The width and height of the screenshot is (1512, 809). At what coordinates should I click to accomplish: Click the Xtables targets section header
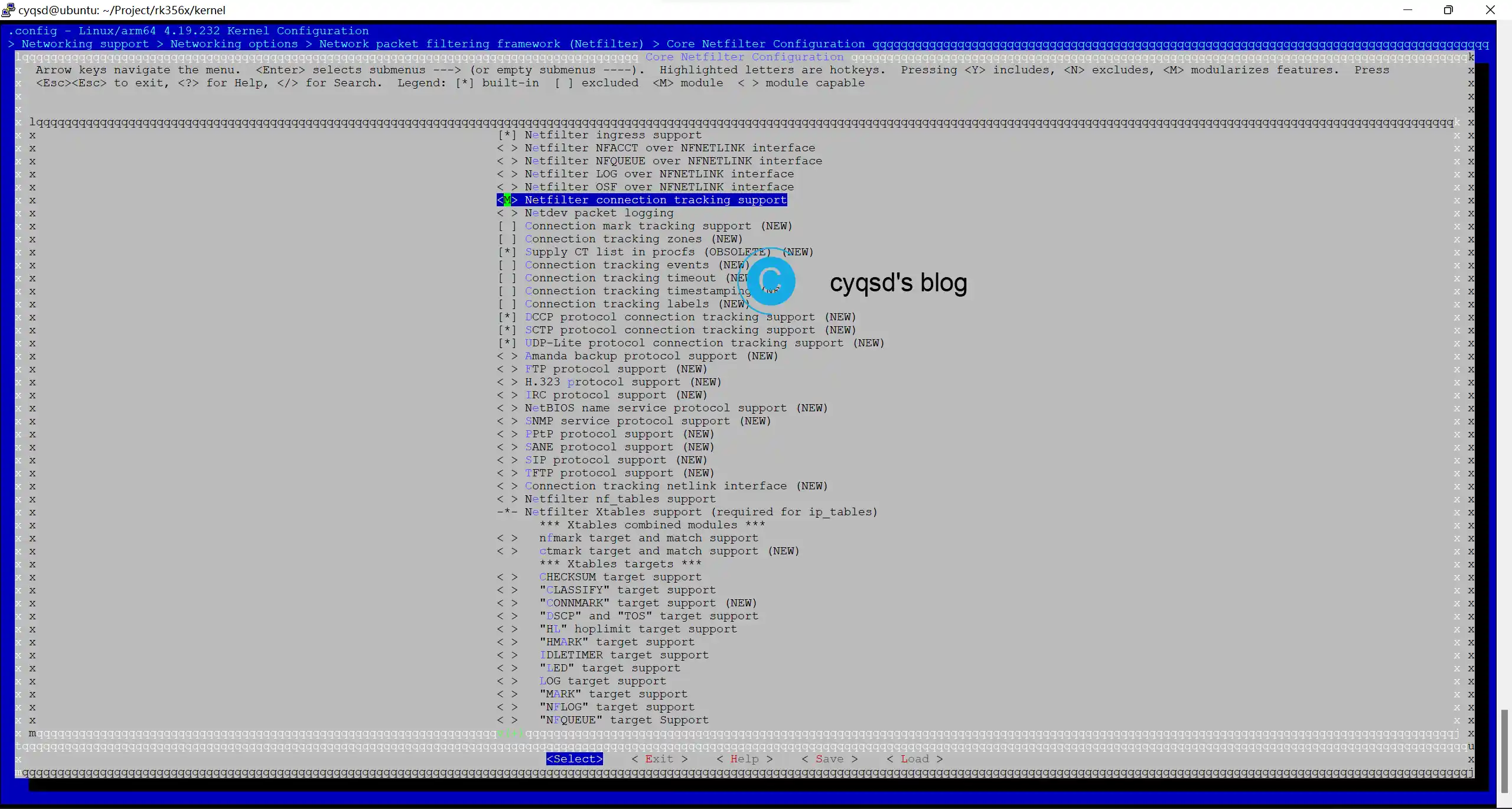click(x=621, y=564)
